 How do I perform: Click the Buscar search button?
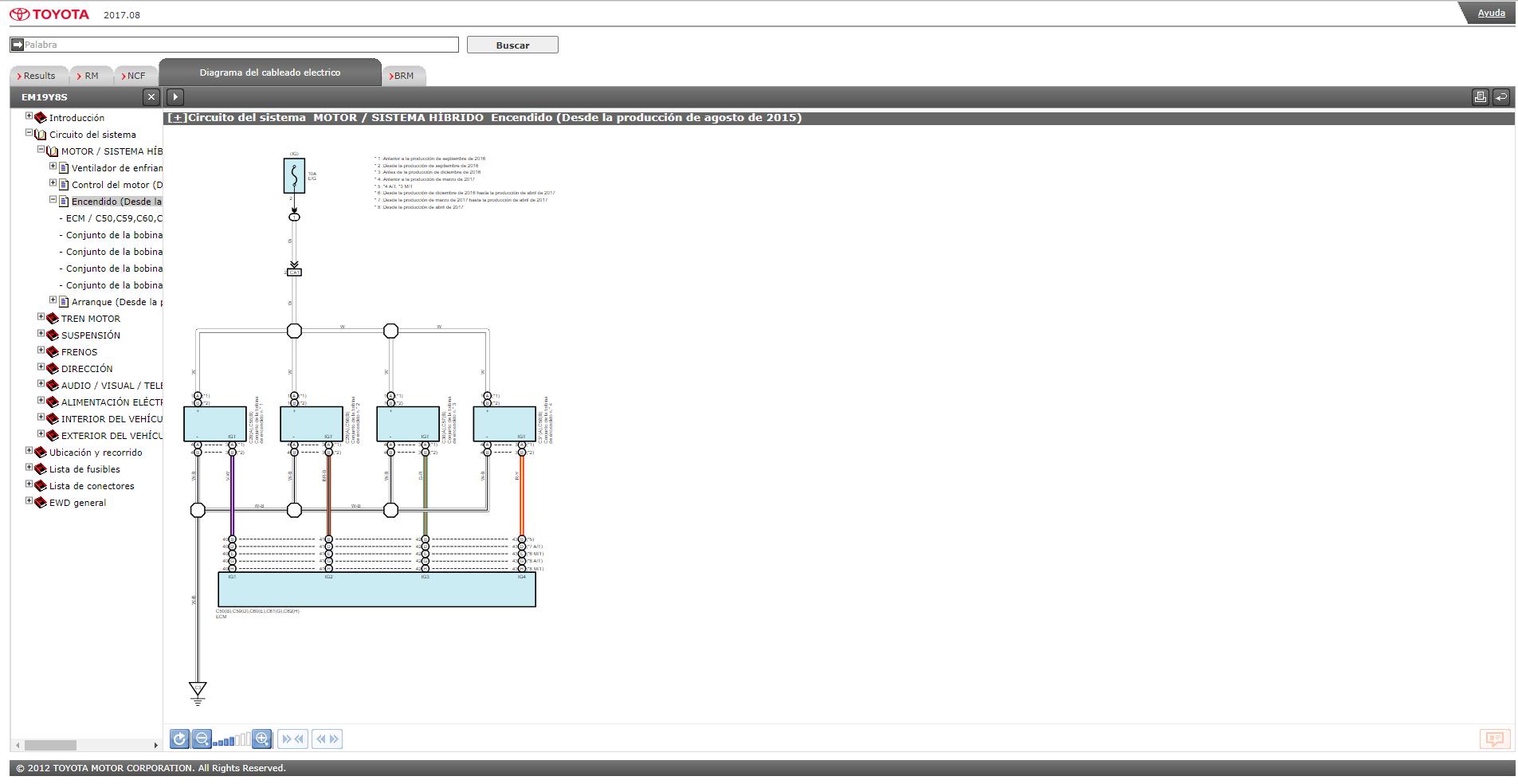click(512, 45)
